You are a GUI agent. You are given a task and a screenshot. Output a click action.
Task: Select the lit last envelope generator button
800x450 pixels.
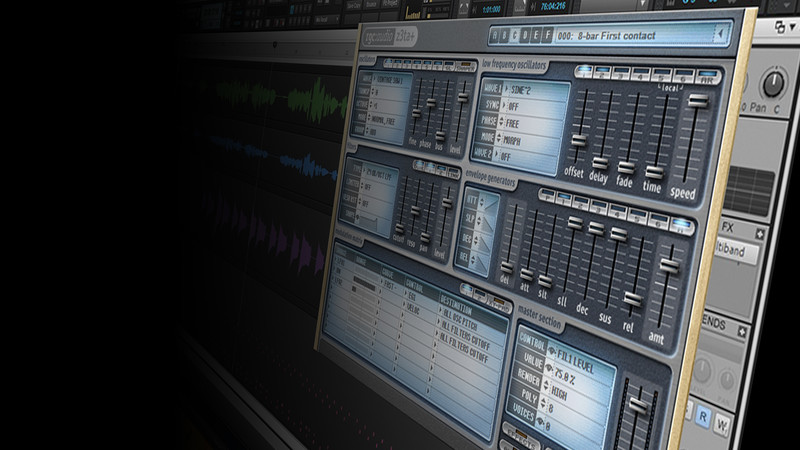point(682,225)
